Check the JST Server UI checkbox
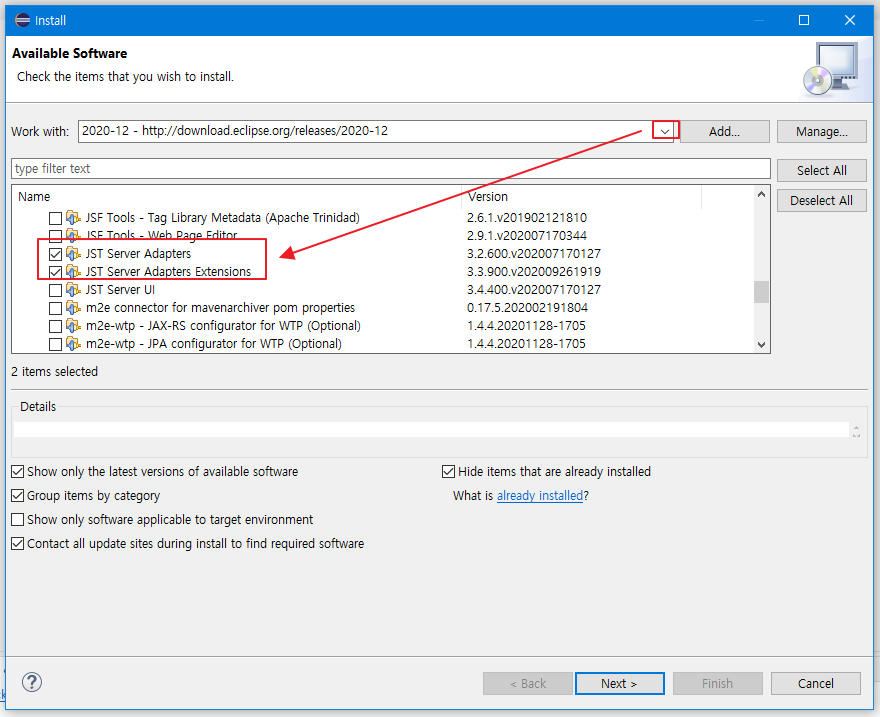 [55, 290]
